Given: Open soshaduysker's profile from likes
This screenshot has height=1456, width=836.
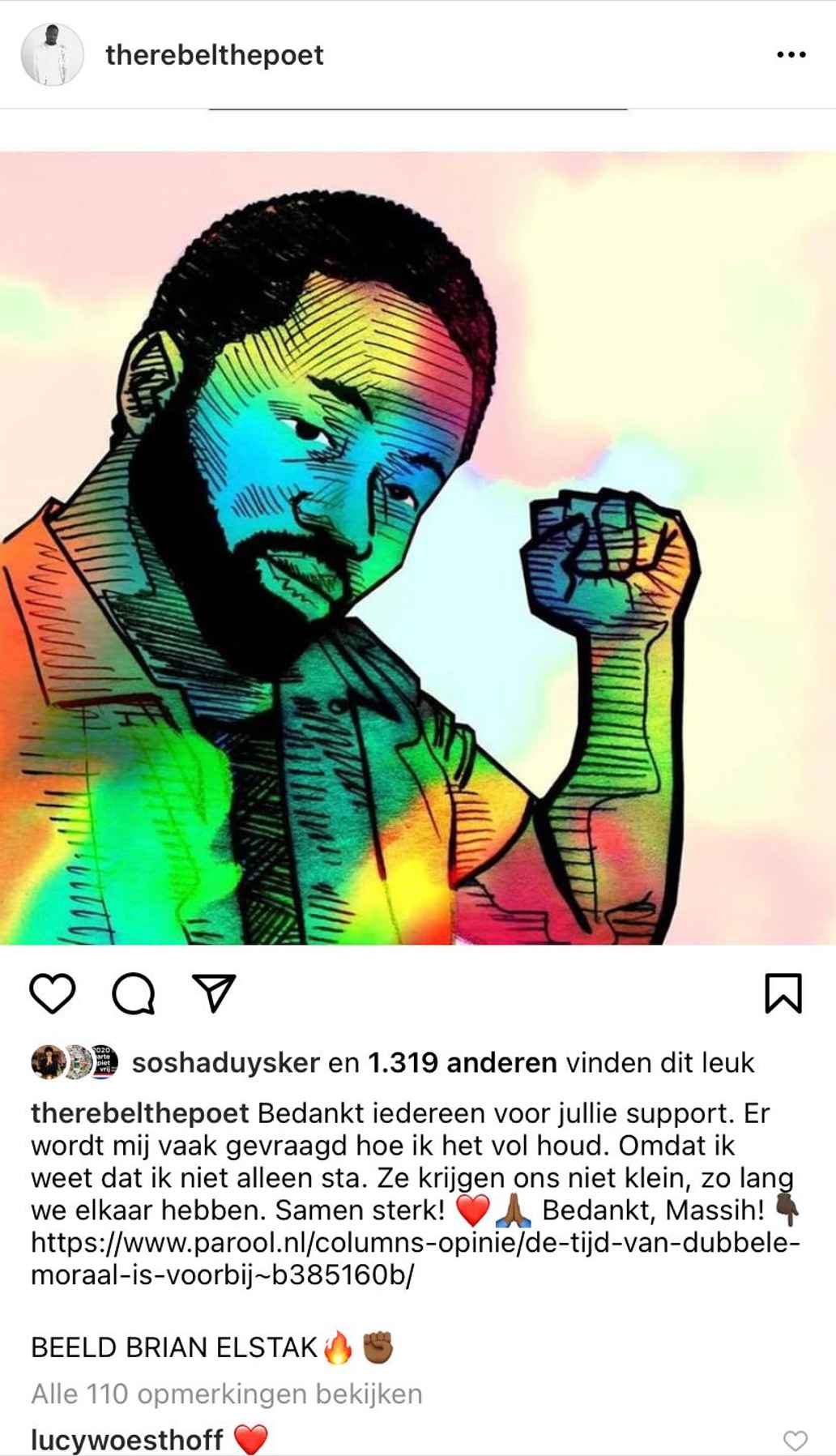Looking at the screenshot, I should [226, 1062].
